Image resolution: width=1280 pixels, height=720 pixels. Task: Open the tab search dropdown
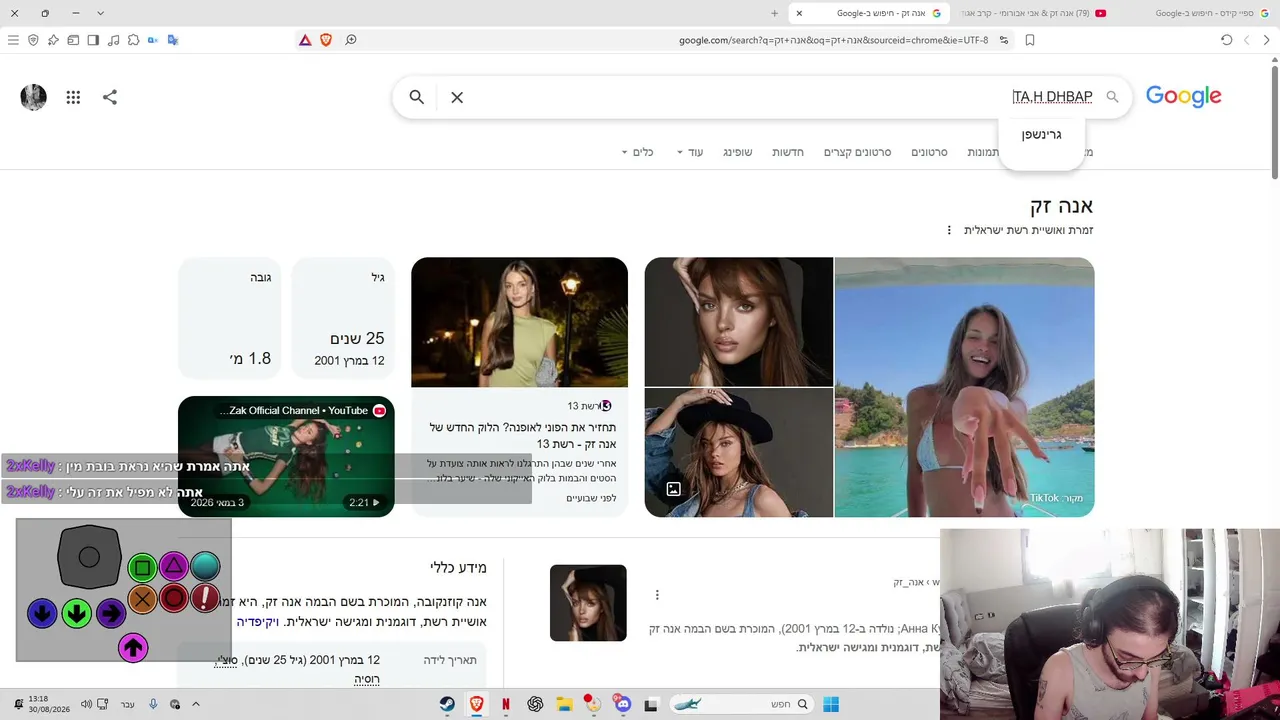[x=100, y=13]
